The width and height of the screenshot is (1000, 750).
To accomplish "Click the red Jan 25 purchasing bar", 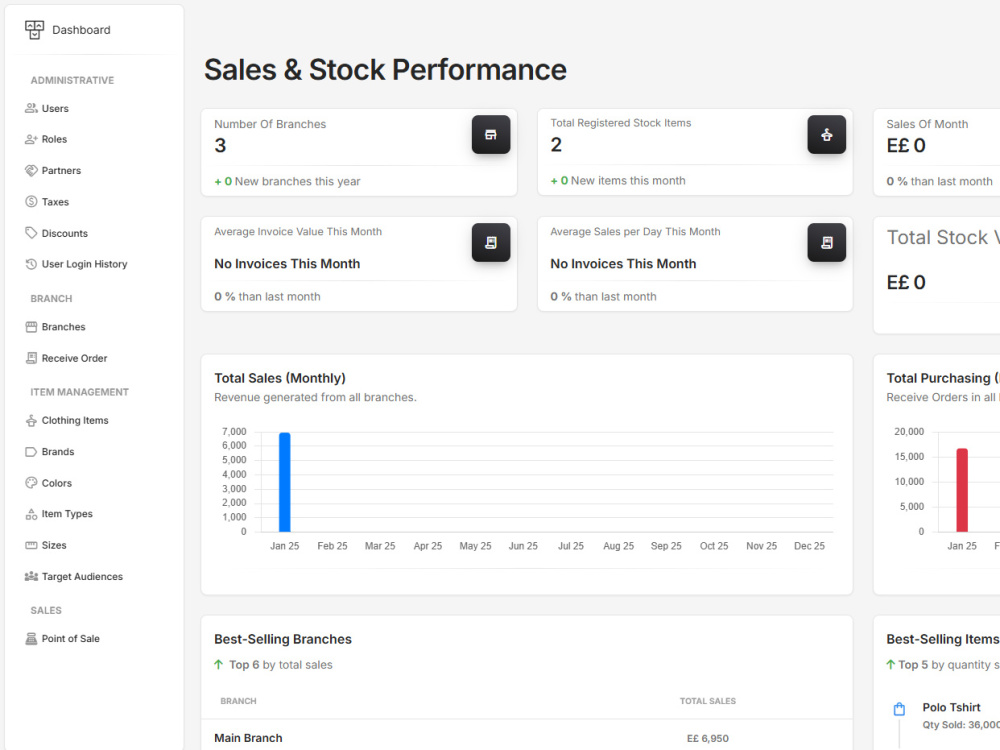I will click(962, 490).
